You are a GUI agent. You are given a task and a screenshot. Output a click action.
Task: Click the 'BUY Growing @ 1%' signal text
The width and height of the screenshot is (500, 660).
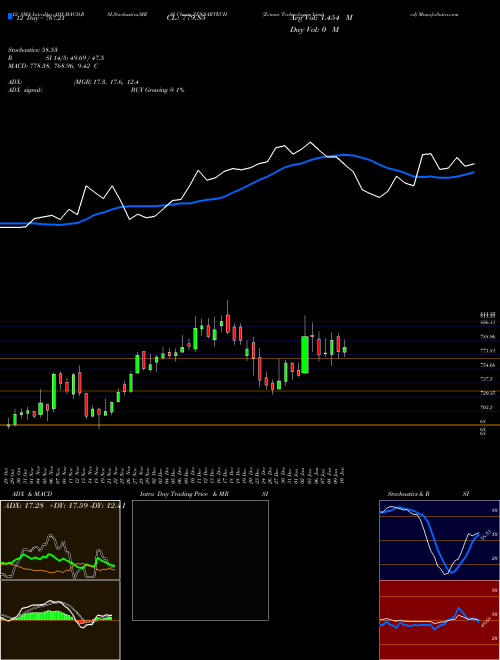click(x=157, y=90)
